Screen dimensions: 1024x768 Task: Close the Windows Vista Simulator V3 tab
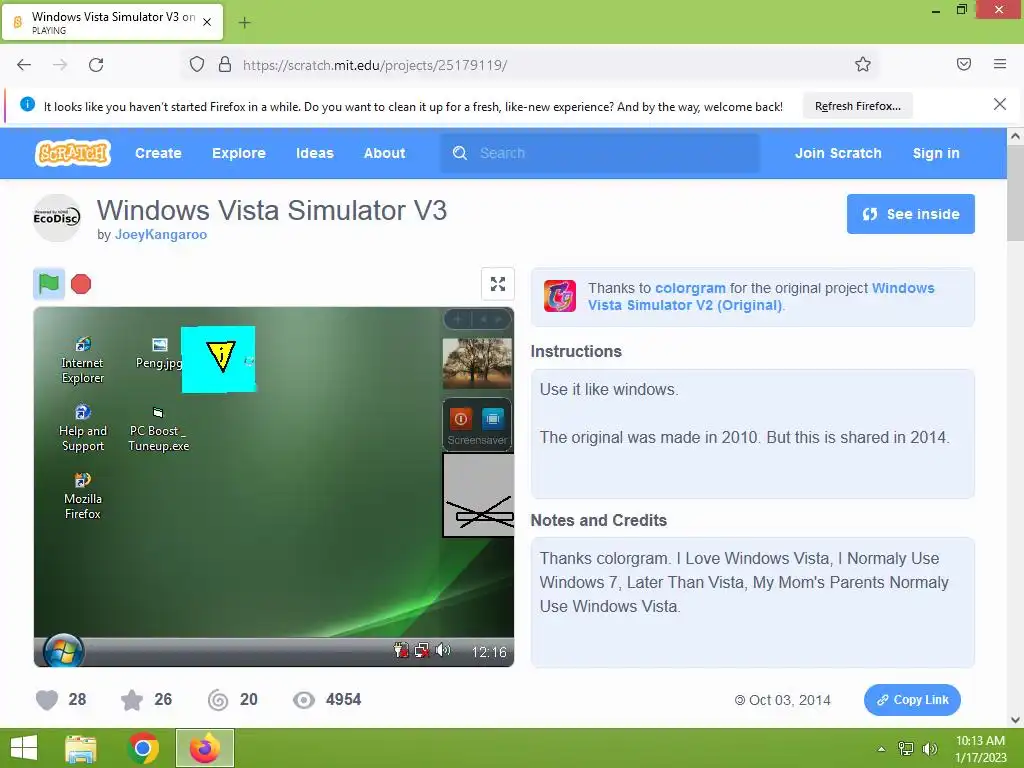tap(207, 22)
